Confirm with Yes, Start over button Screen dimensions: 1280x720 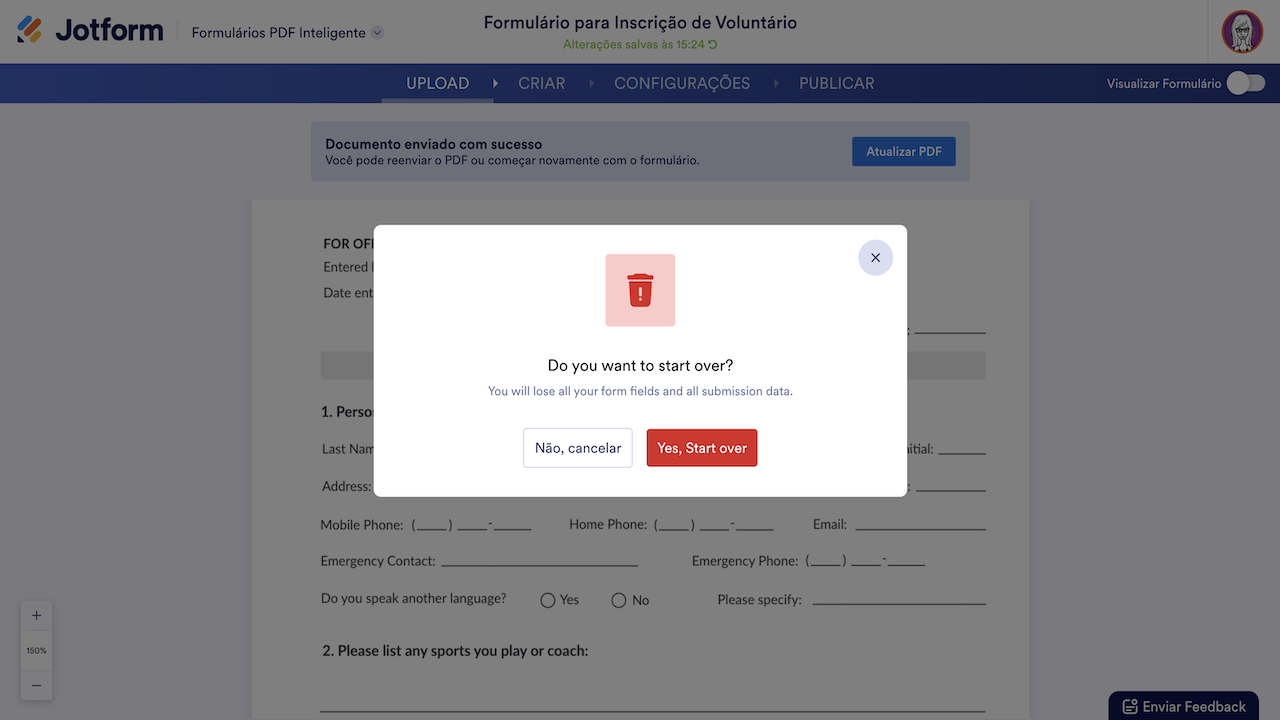(x=702, y=448)
